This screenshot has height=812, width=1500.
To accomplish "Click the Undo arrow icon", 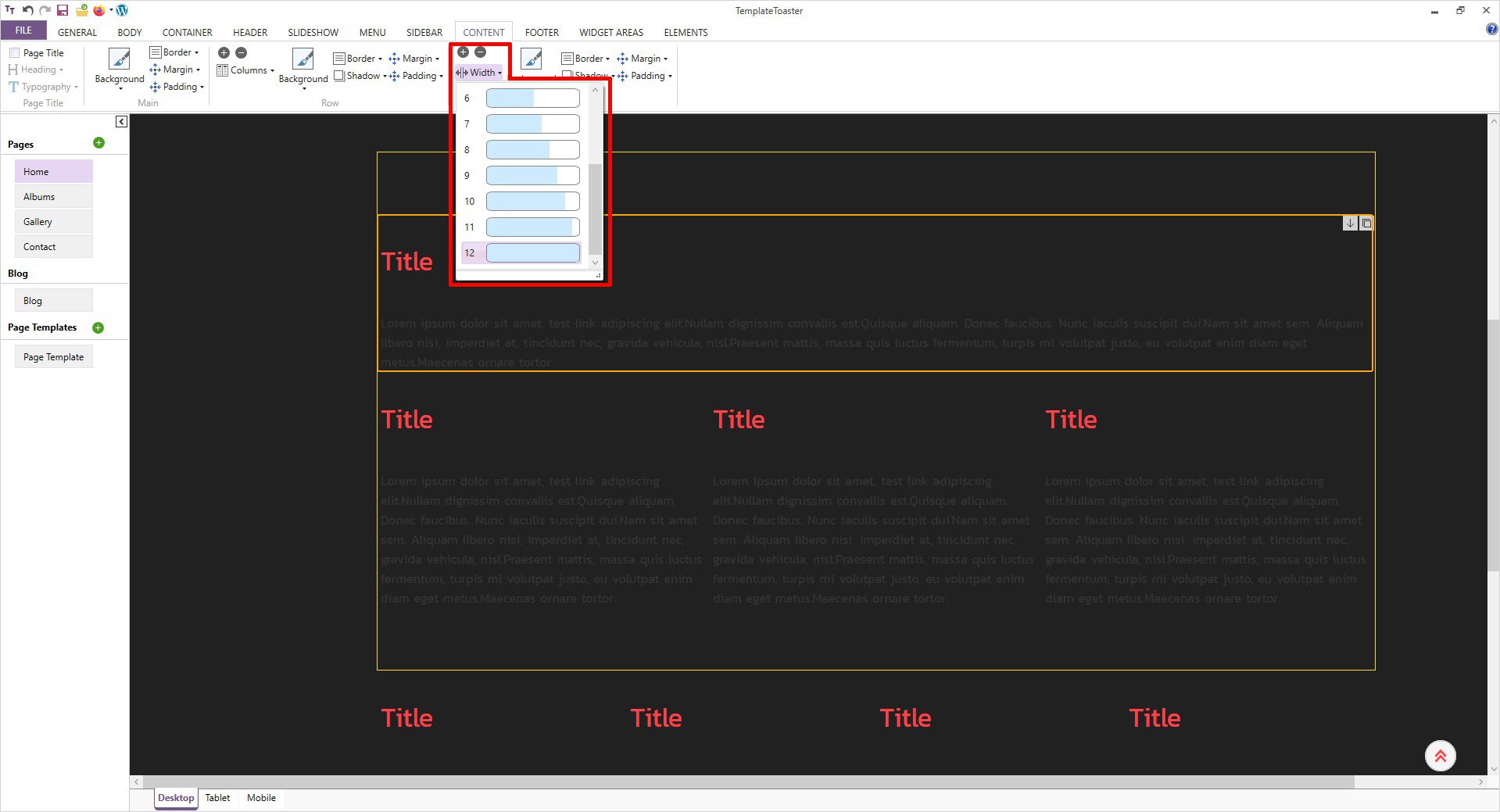I will click(28, 10).
